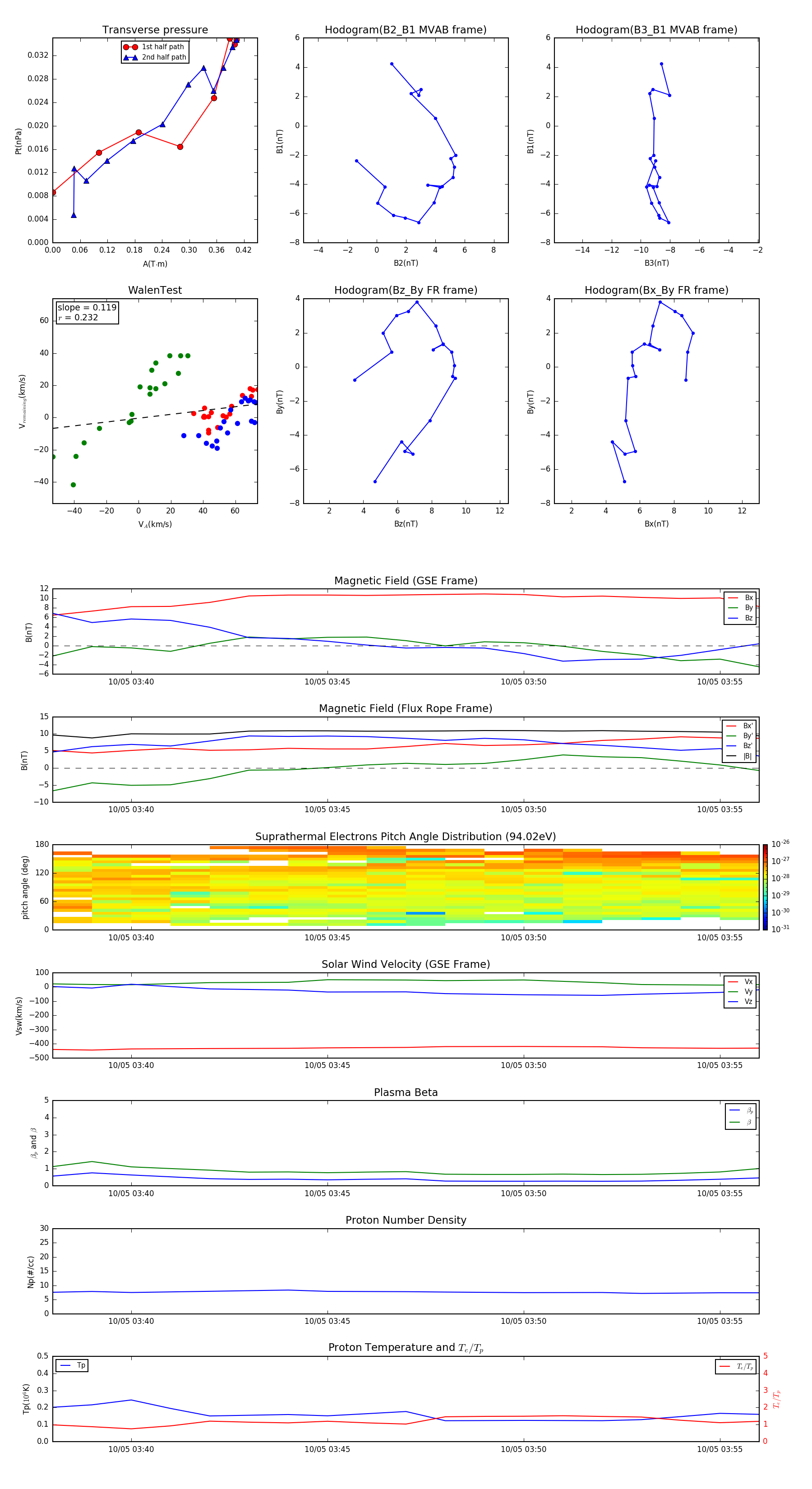Click the β entry in Plasma Beta legend
The width and height of the screenshot is (812, 1489).
click(x=741, y=1122)
